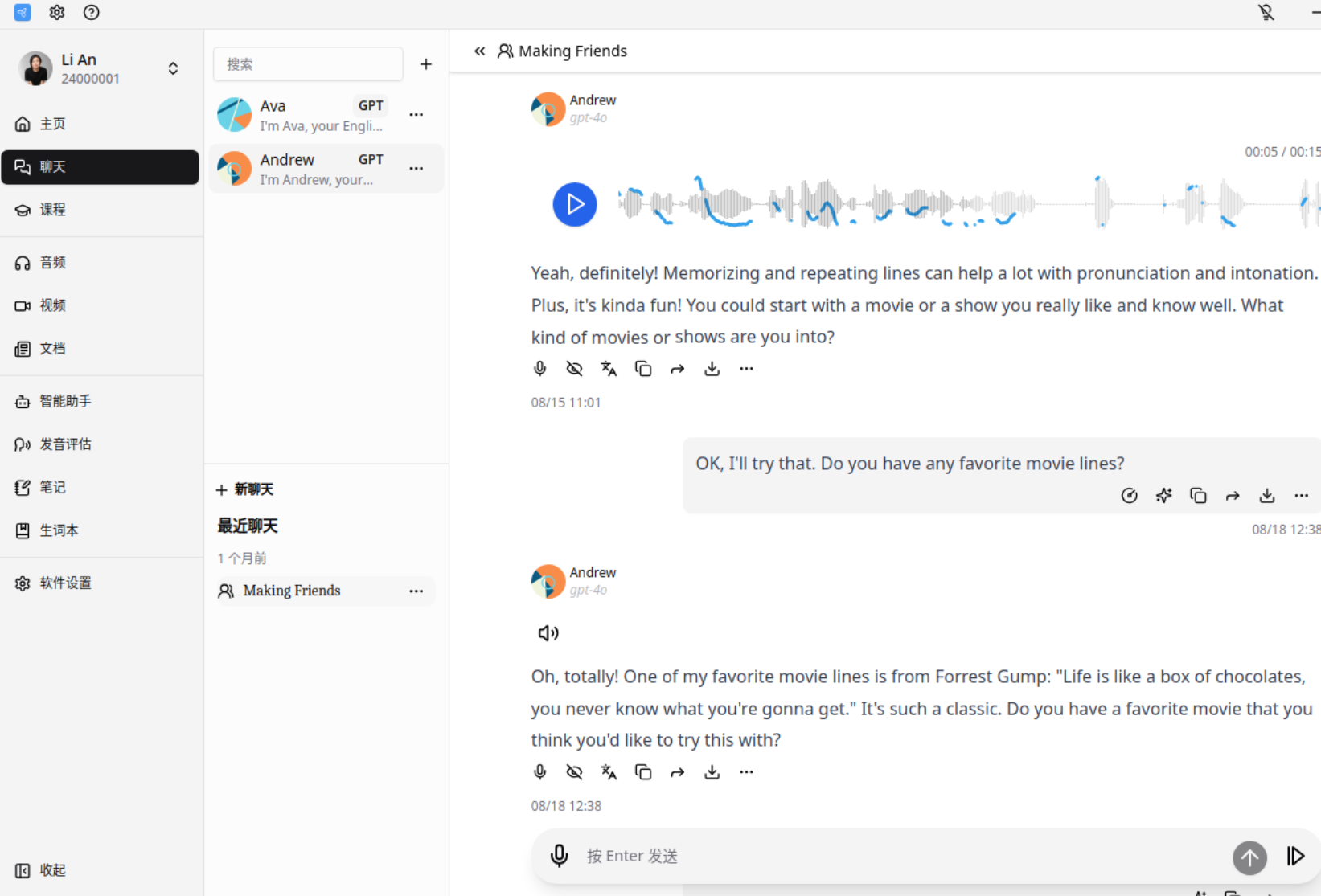Click the send arrow button

pos(1249,857)
